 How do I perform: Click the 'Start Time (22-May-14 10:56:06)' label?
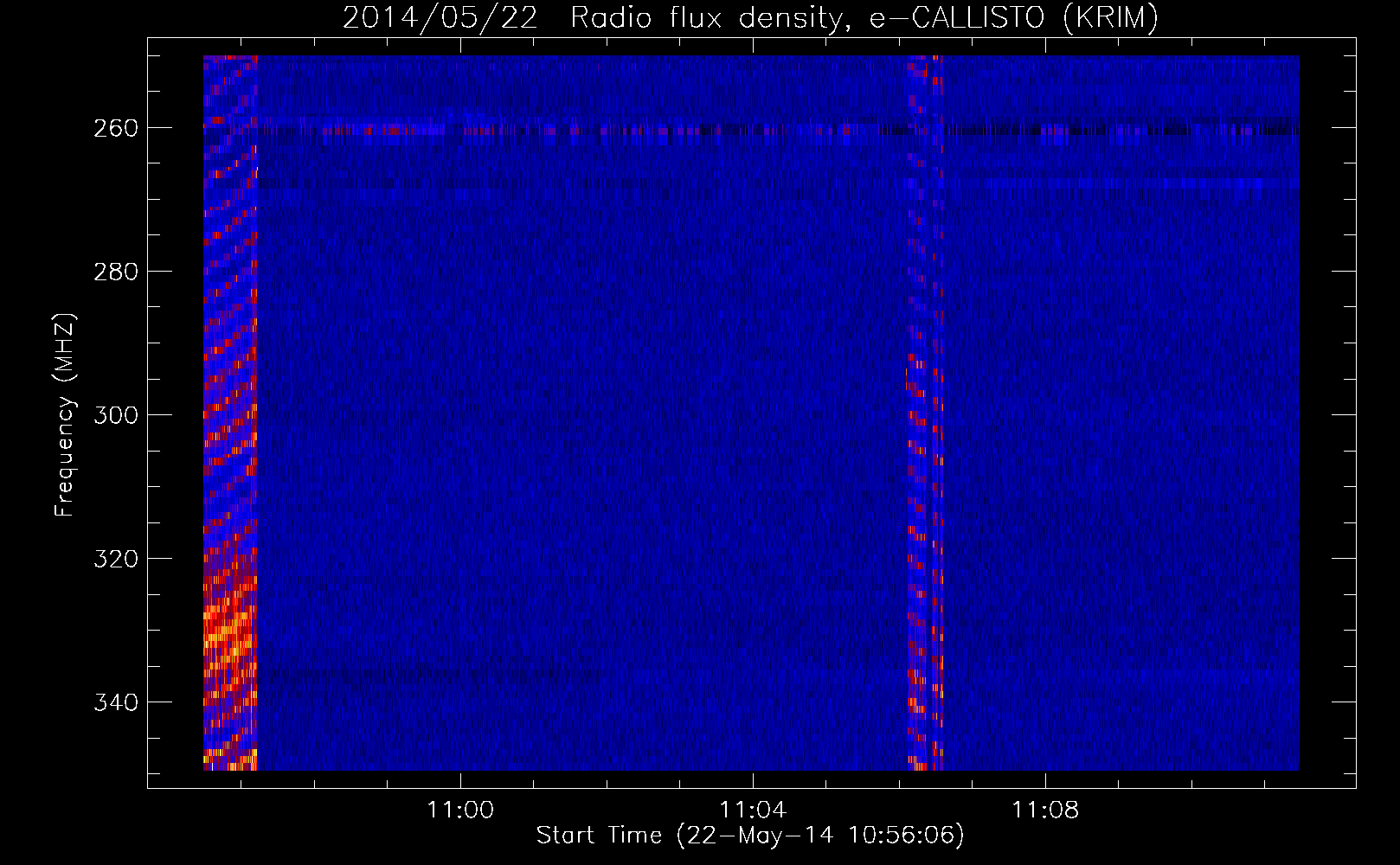click(750, 835)
